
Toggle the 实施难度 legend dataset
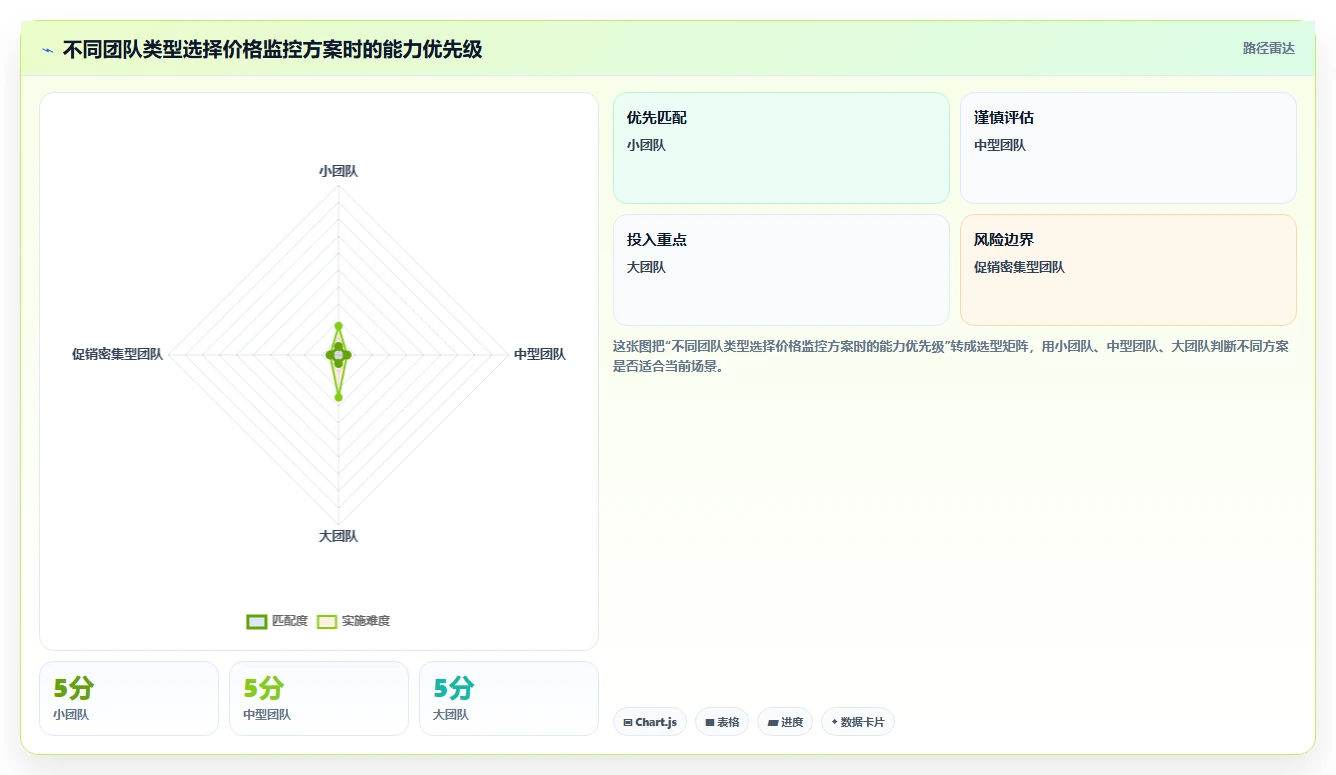353,621
